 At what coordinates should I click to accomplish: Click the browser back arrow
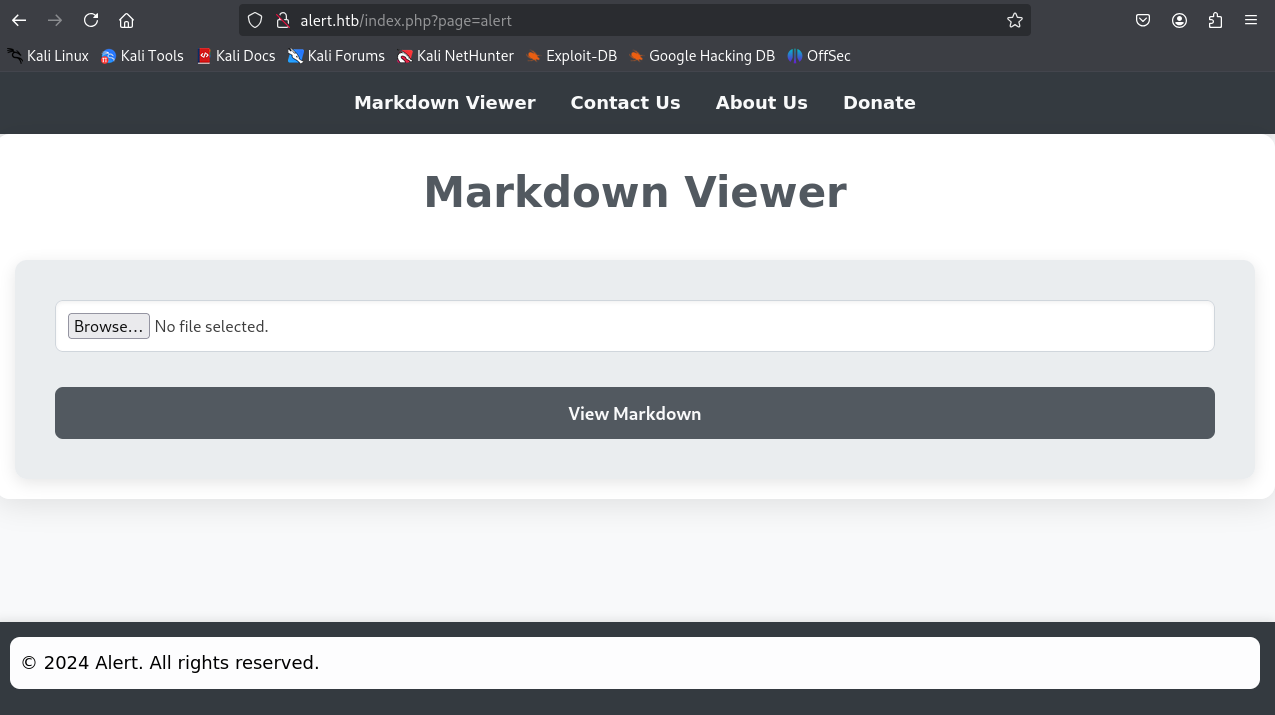(x=19, y=20)
